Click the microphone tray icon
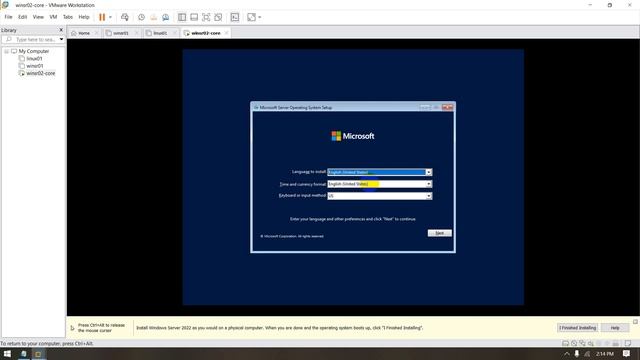 pyautogui.click(x=577, y=354)
